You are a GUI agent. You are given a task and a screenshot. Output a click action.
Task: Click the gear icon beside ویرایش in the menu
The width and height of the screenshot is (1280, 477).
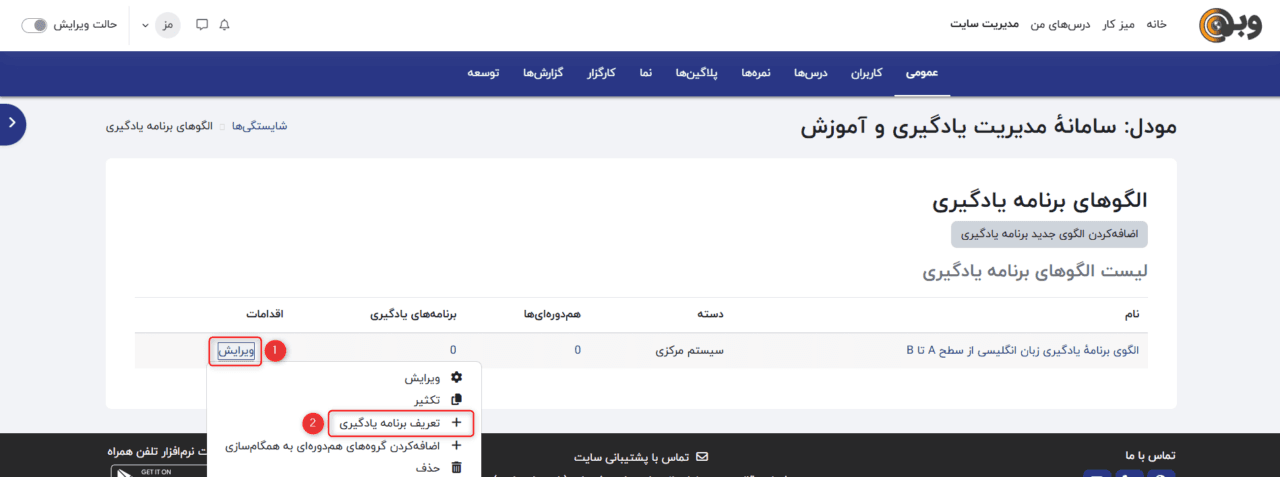tap(457, 378)
